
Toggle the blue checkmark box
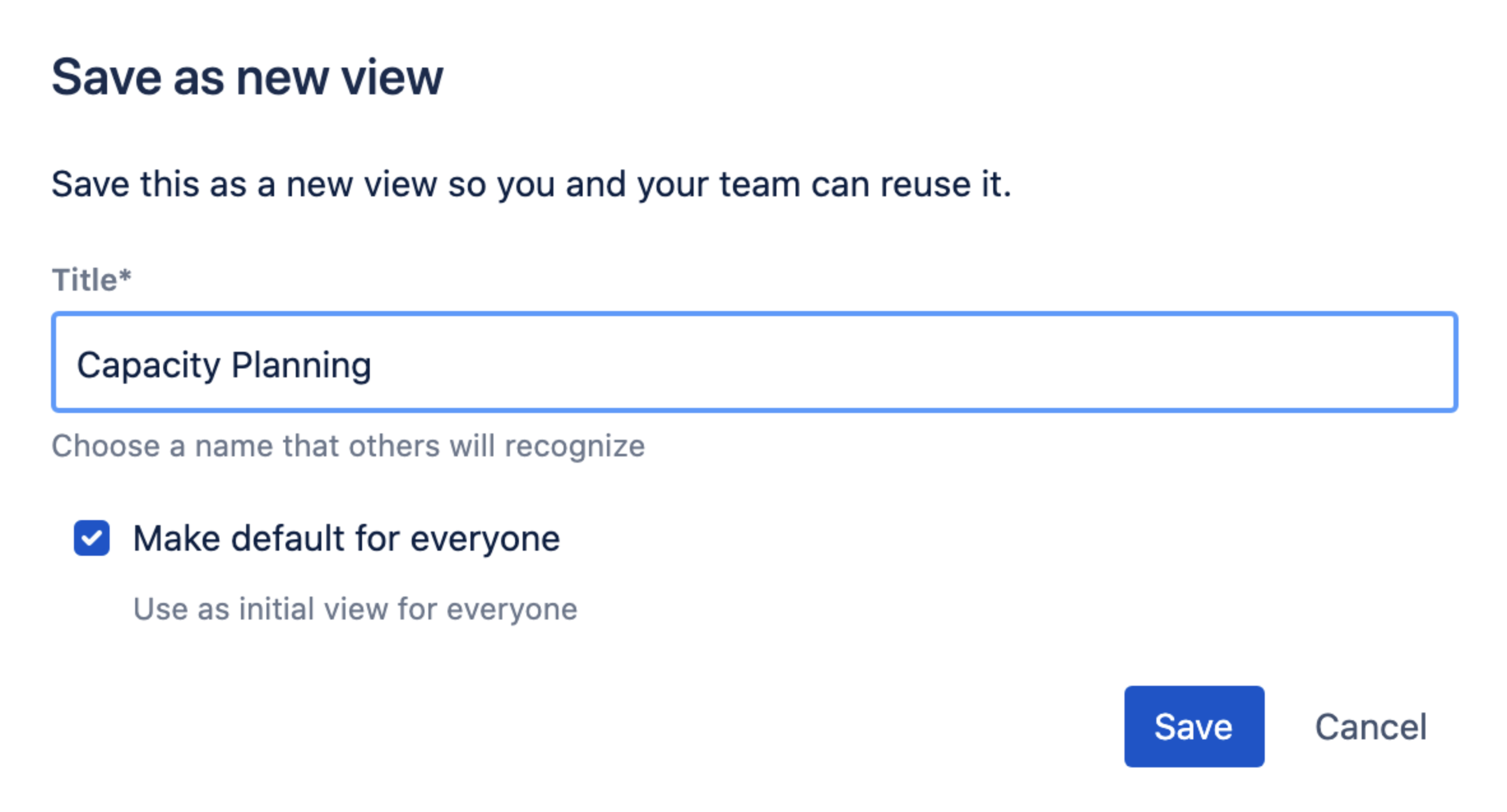[x=92, y=538]
